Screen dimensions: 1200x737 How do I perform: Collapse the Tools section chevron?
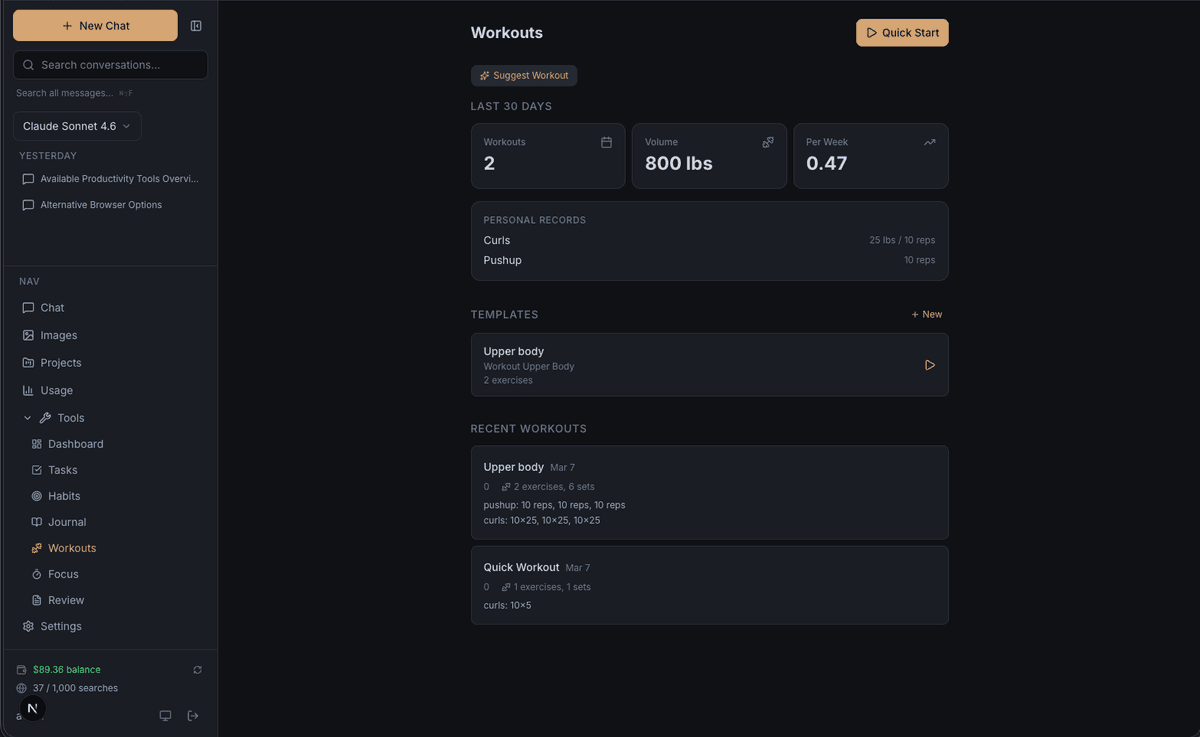(x=26, y=418)
